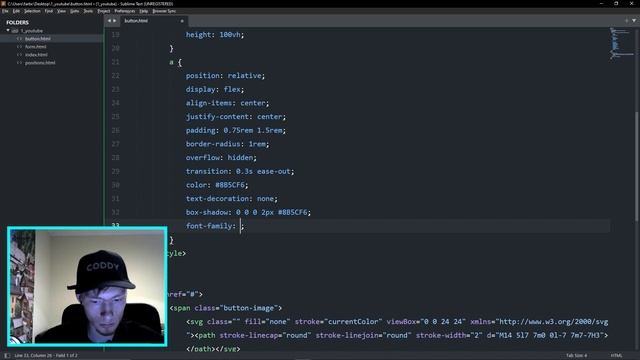Click the 'font-family:' property text
This screenshot has height=360, width=640.
click(211, 226)
